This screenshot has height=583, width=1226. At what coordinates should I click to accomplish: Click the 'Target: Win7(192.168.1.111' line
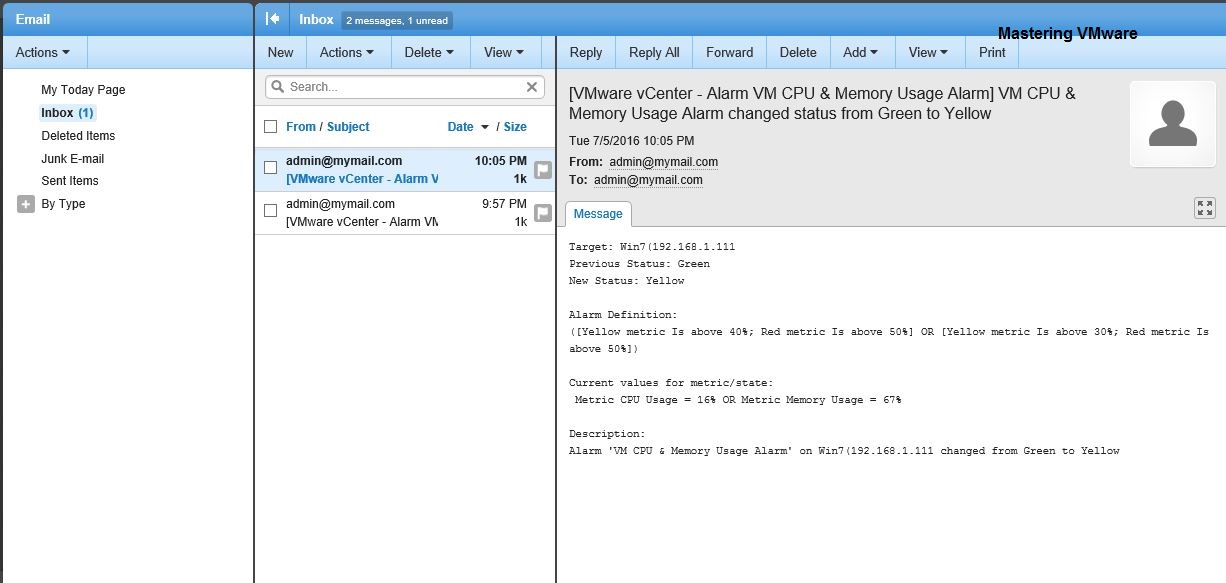point(652,247)
